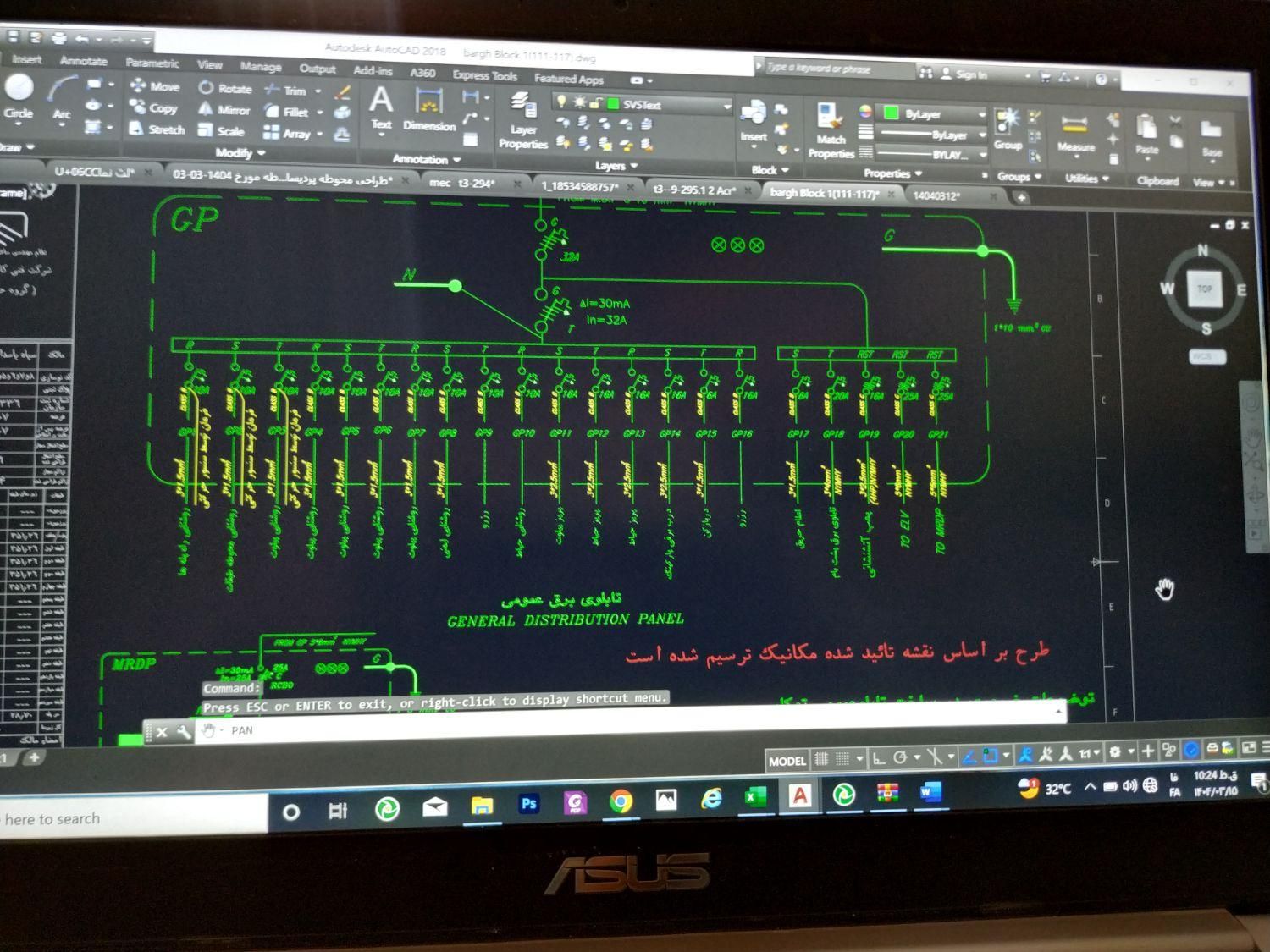Open the ByLayer color dropdown
1270x952 pixels.
pos(981,114)
